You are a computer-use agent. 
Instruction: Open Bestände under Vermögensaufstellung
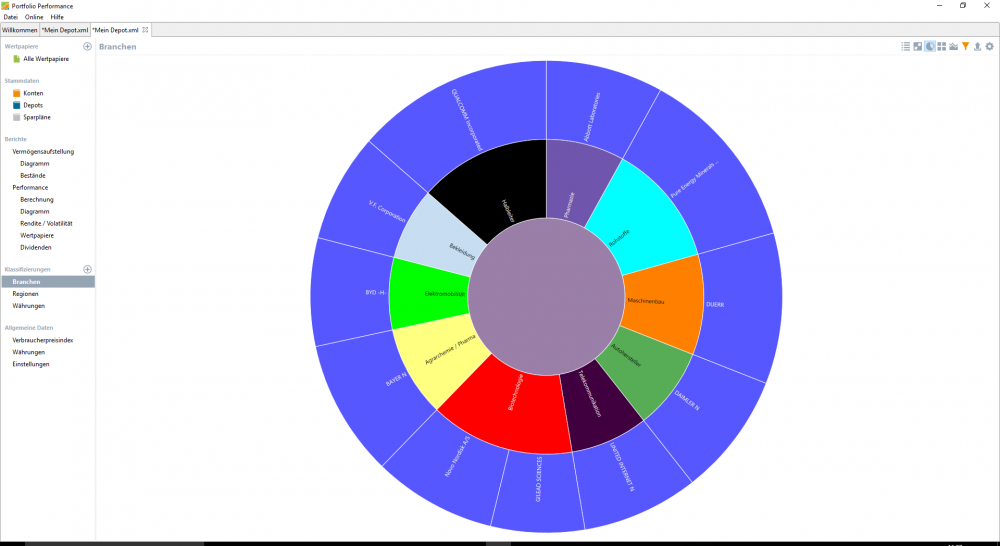click(x=33, y=175)
